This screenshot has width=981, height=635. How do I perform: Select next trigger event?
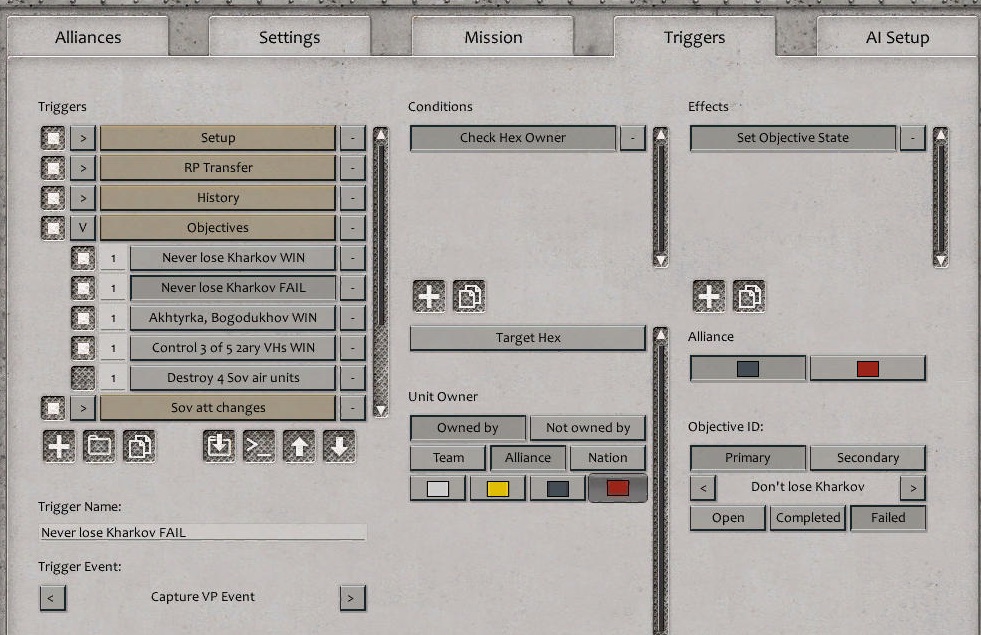[353, 598]
